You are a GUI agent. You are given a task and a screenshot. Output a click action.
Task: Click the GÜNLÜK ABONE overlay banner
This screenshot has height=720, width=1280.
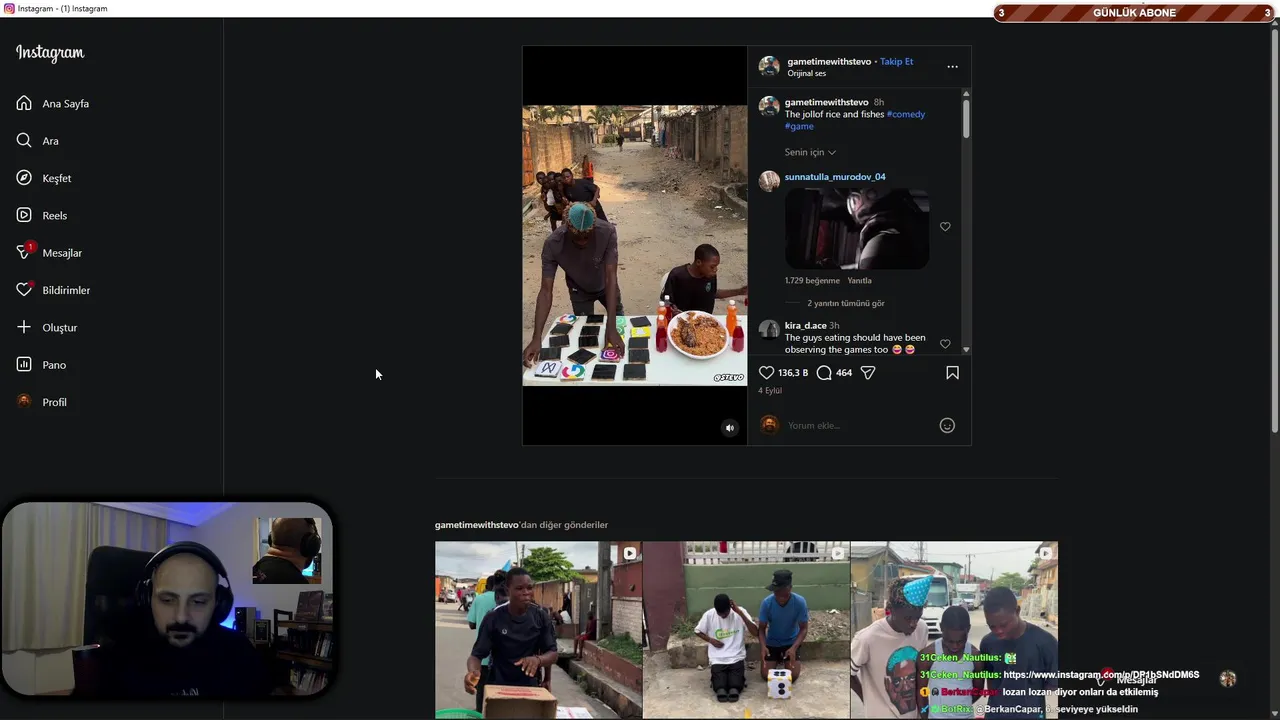point(1134,13)
